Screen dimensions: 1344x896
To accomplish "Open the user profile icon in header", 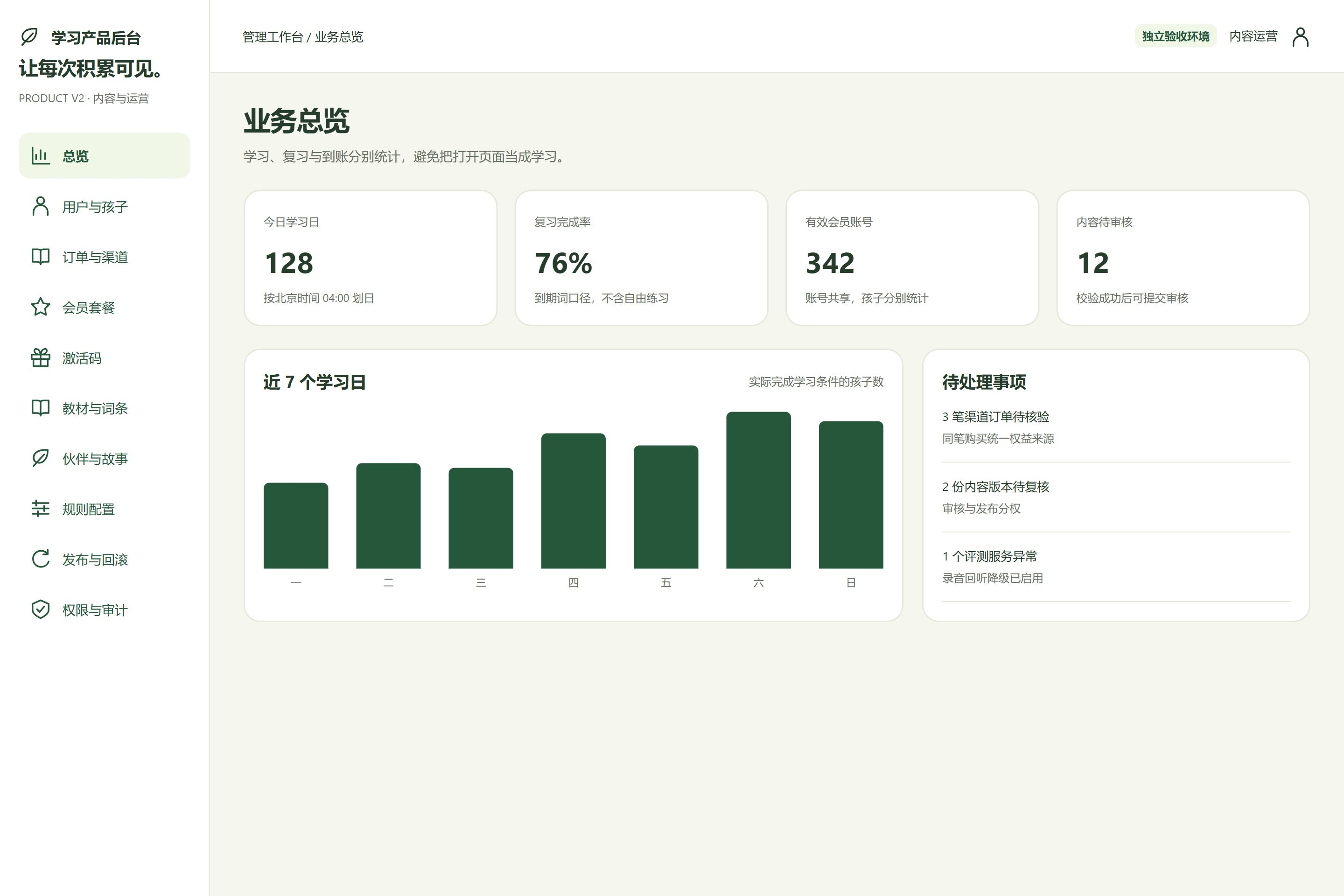I will (x=1301, y=36).
